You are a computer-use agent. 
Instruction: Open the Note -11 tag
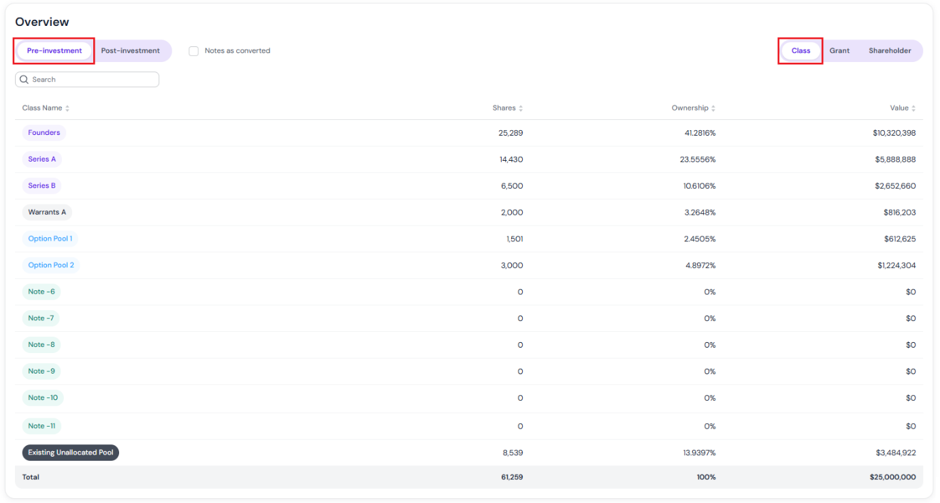pos(42,426)
